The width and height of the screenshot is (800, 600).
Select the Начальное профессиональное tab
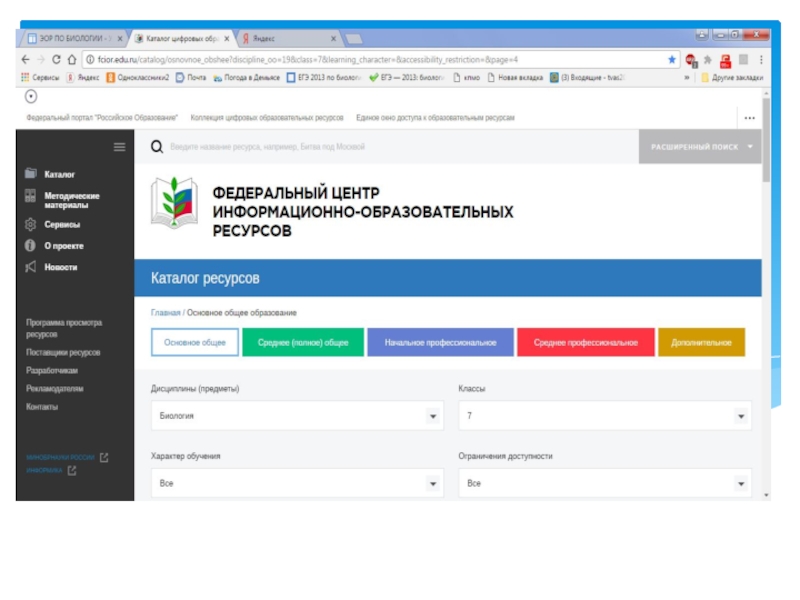pos(440,342)
